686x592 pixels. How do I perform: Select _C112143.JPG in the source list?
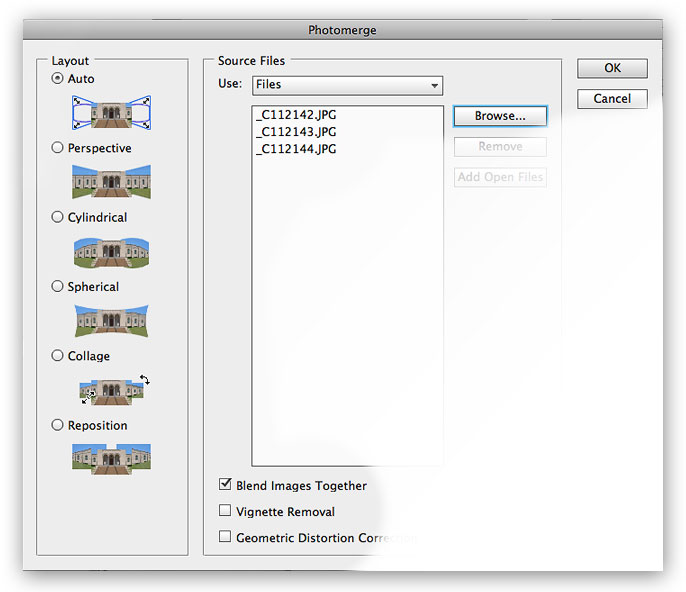pyautogui.click(x=296, y=132)
